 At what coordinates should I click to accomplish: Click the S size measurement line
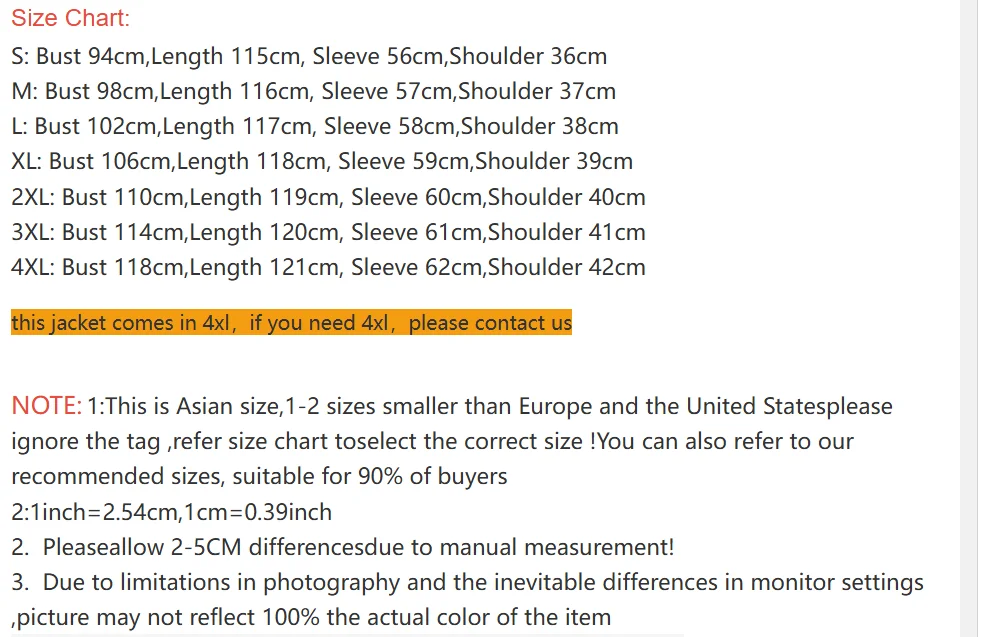point(309,56)
